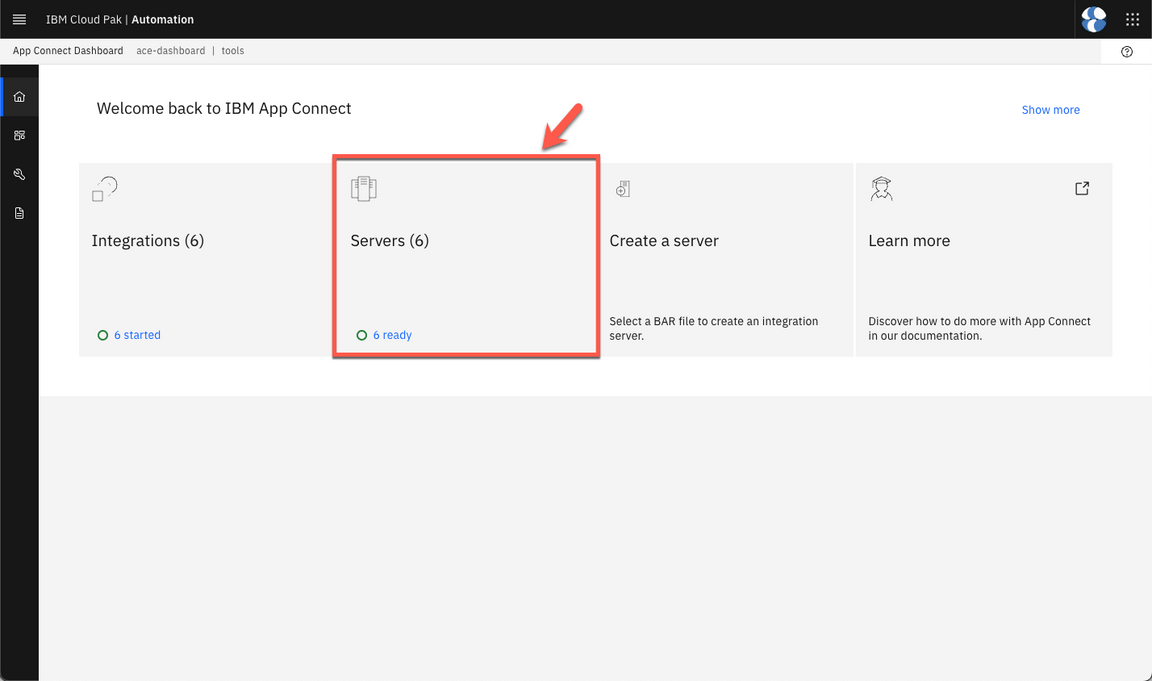Select the Home icon in the sidebar
This screenshot has height=681, width=1152.
click(x=19, y=97)
